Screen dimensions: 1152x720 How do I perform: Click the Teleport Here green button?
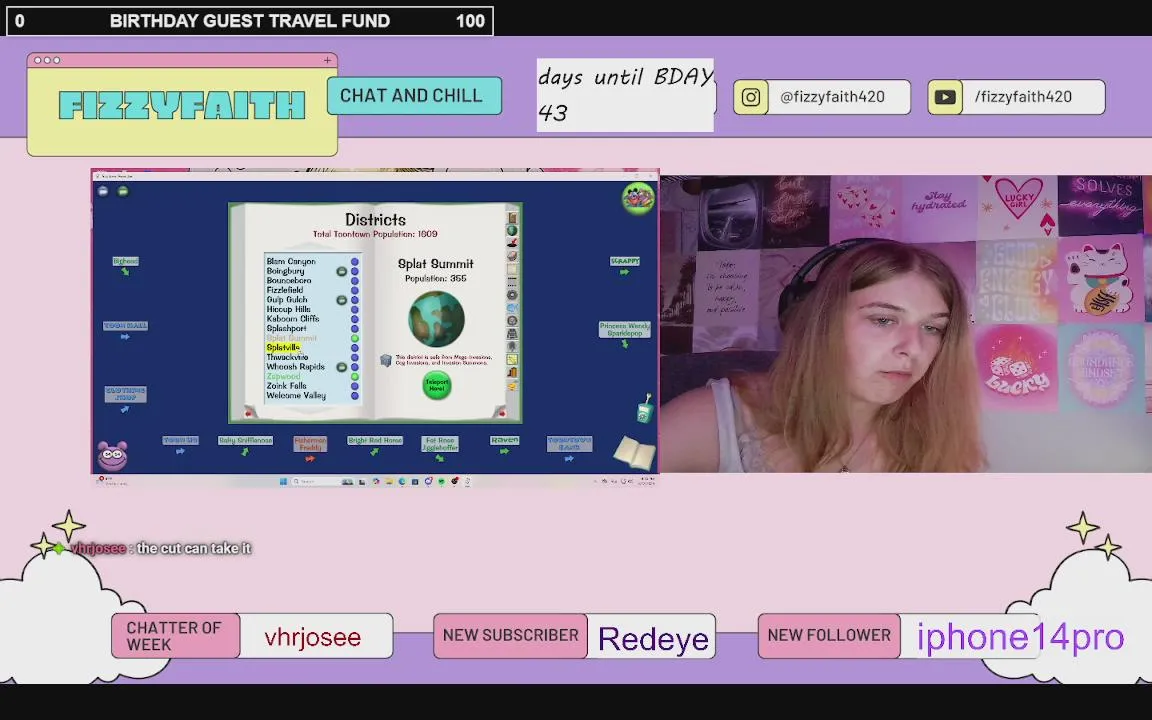[x=436, y=385]
